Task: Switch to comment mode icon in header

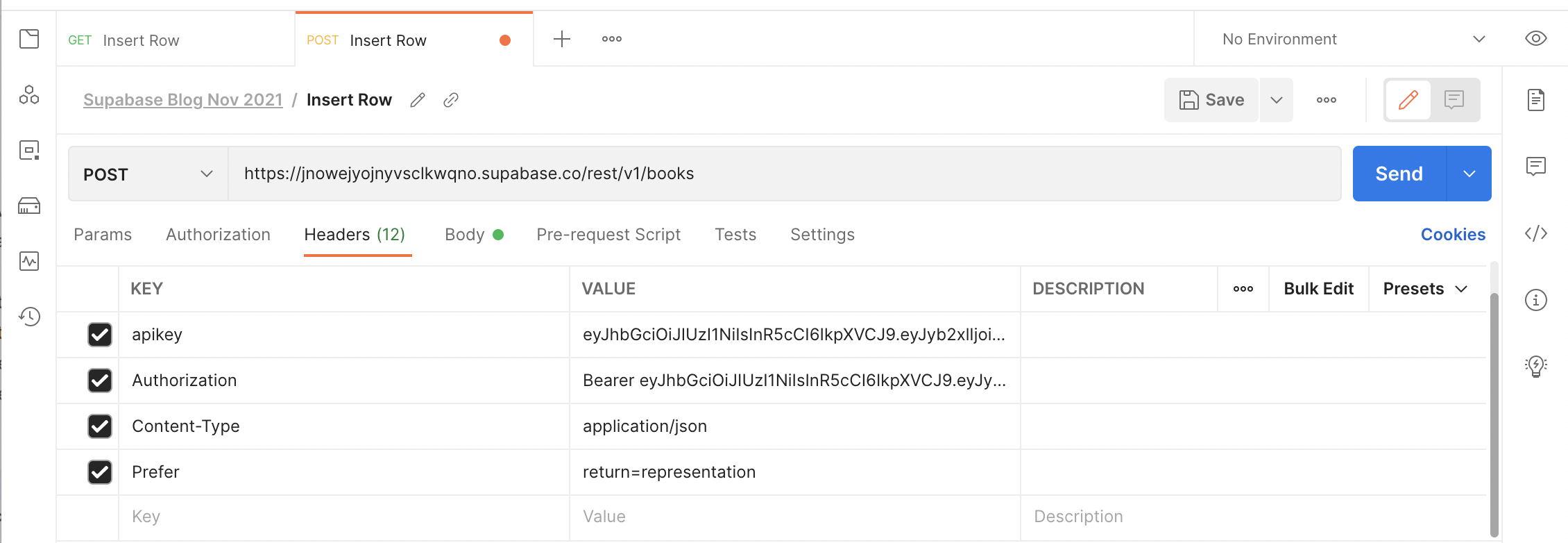Action: 1454,100
